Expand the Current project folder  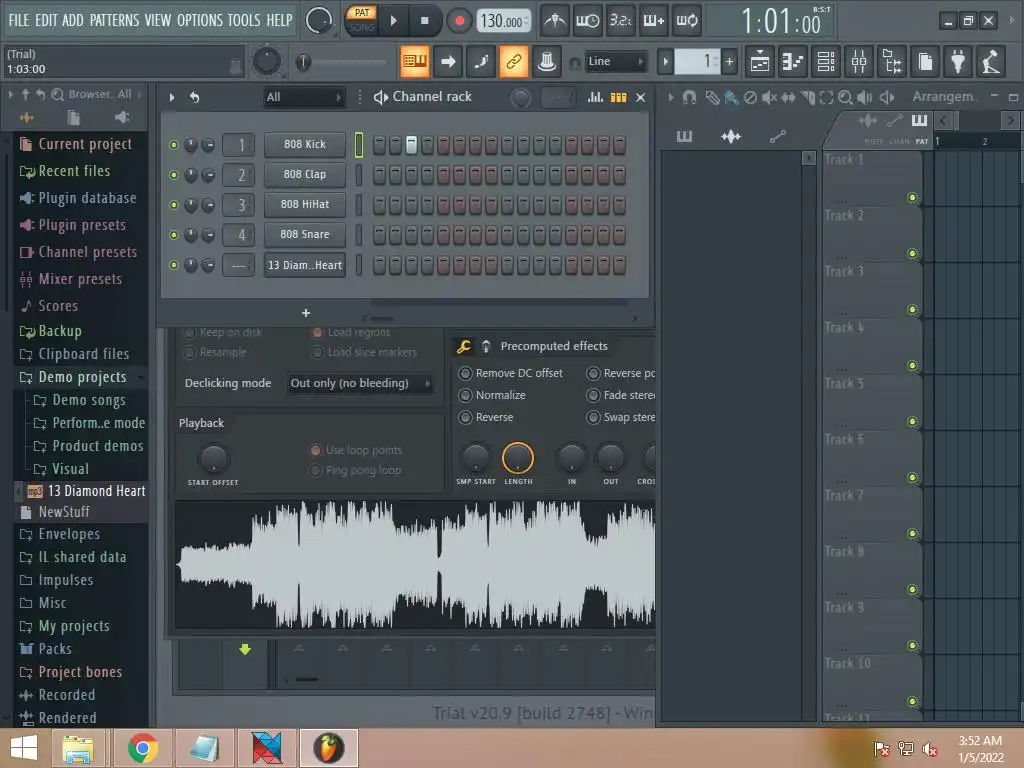(85, 144)
